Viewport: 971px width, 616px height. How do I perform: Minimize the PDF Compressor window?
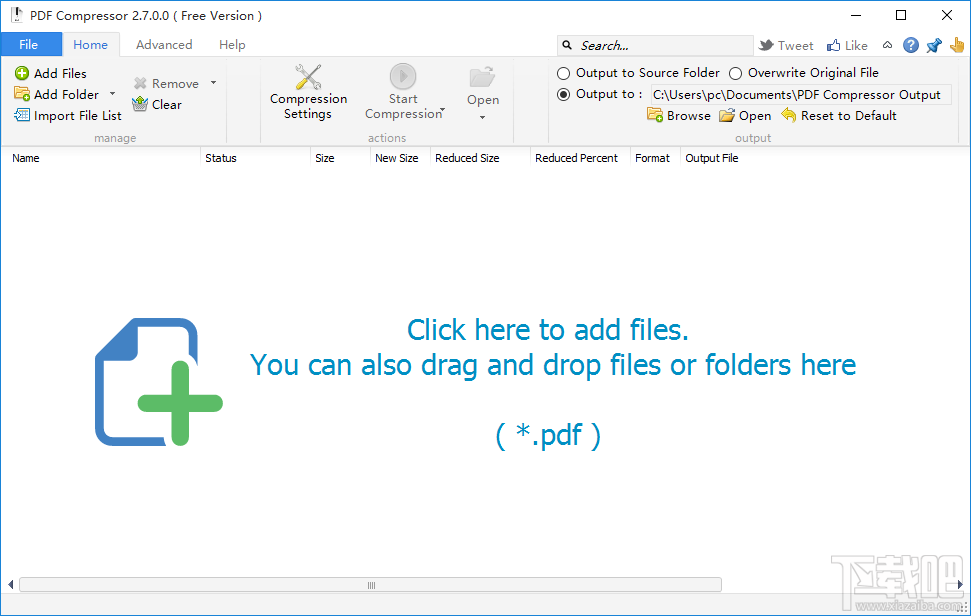[856, 15]
